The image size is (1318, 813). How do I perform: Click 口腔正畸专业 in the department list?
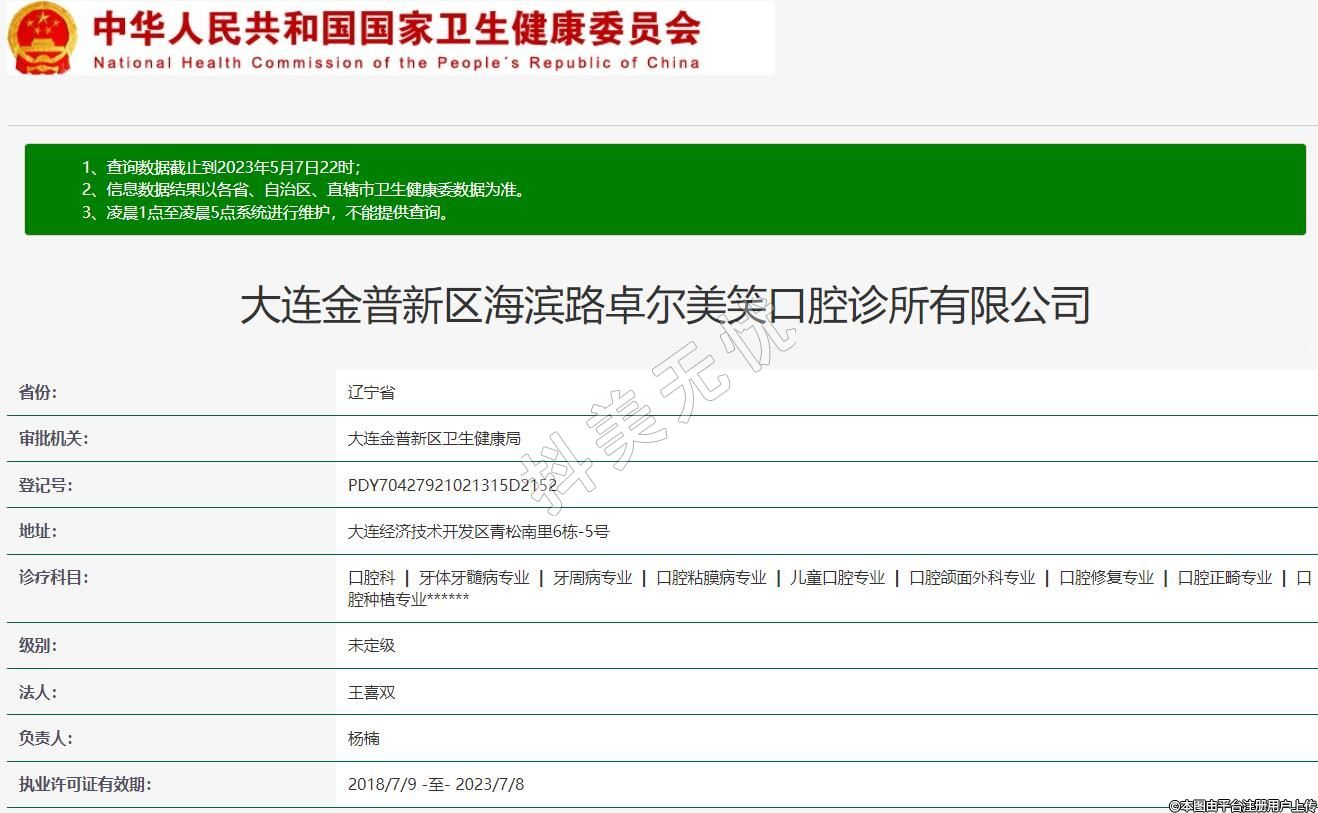pos(1225,577)
